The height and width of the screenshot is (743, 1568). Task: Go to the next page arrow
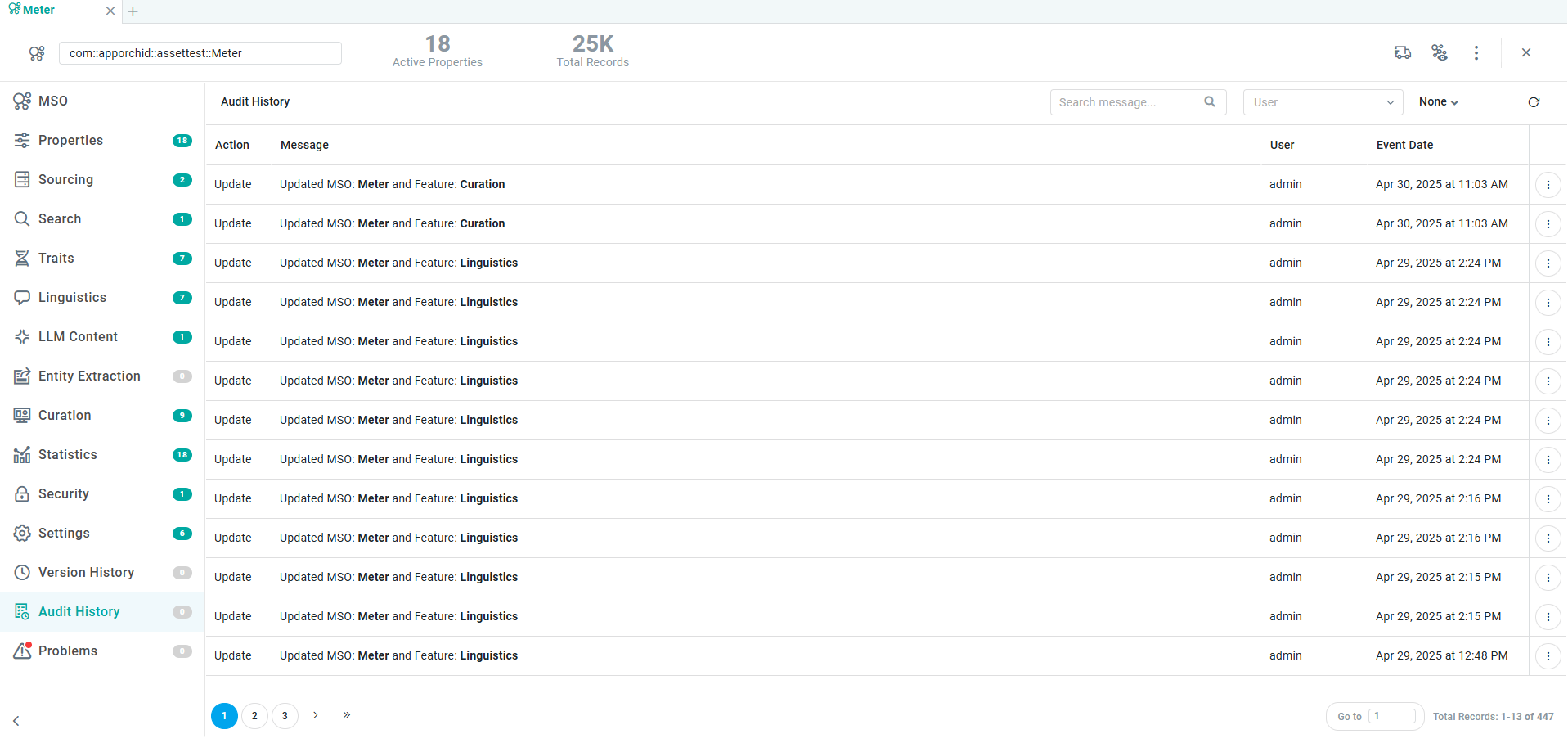(316, 715)
